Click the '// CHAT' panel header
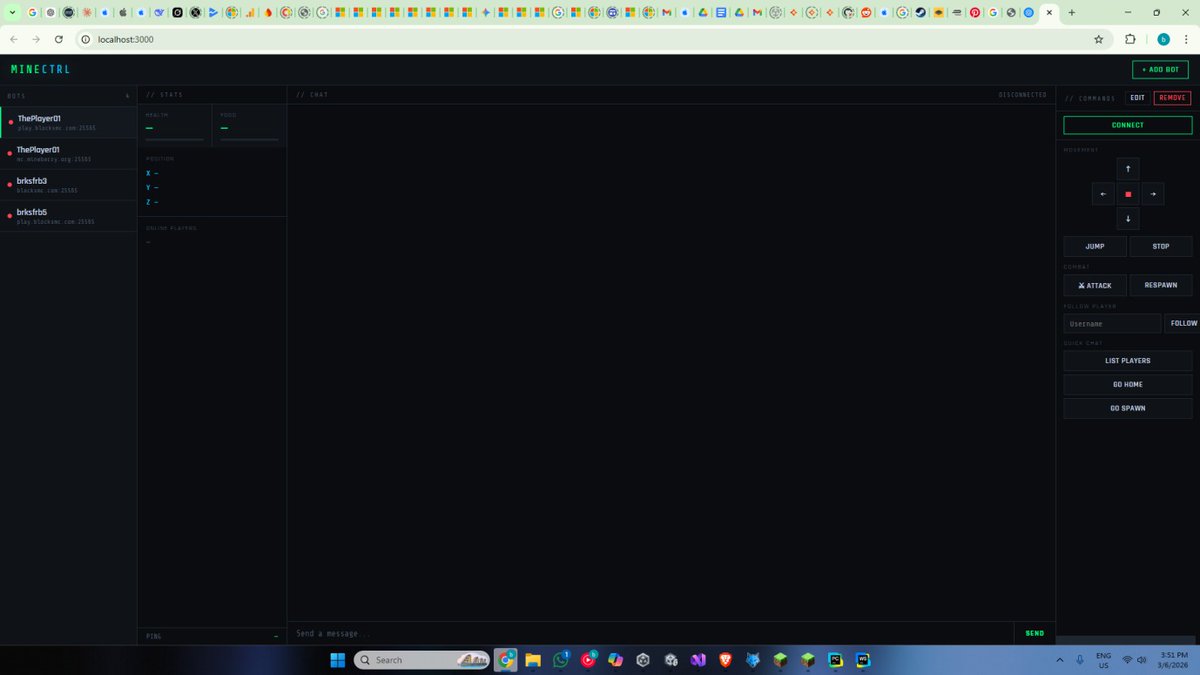Image resolution: width=1200 pixels, height=675 pixels. coord(312,95)
